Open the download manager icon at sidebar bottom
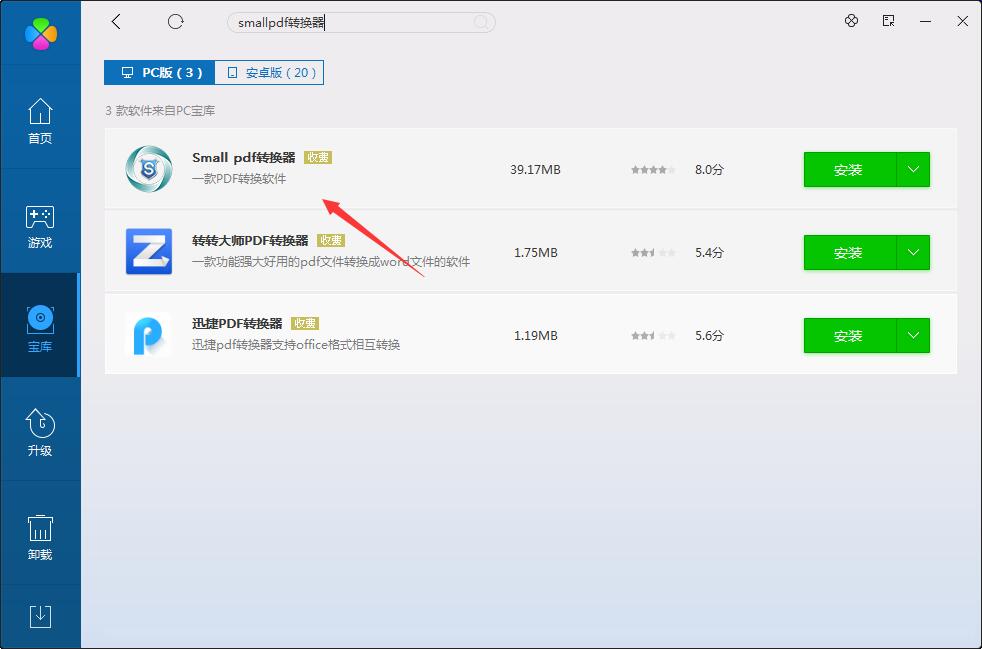Screen dimensions: 982x649 point(40,616)
